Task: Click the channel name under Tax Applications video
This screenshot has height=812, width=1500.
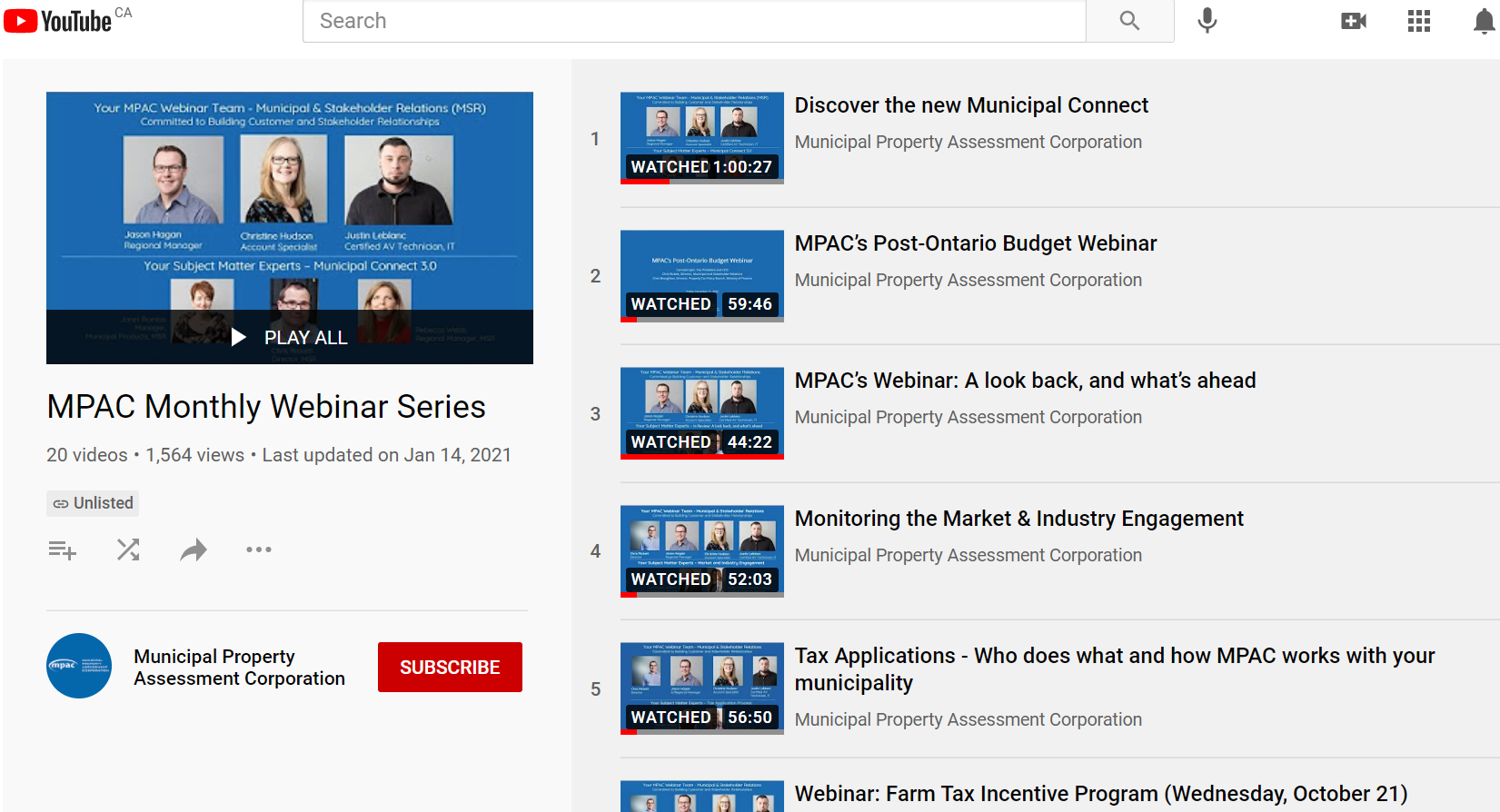Action: pos(969,719)
